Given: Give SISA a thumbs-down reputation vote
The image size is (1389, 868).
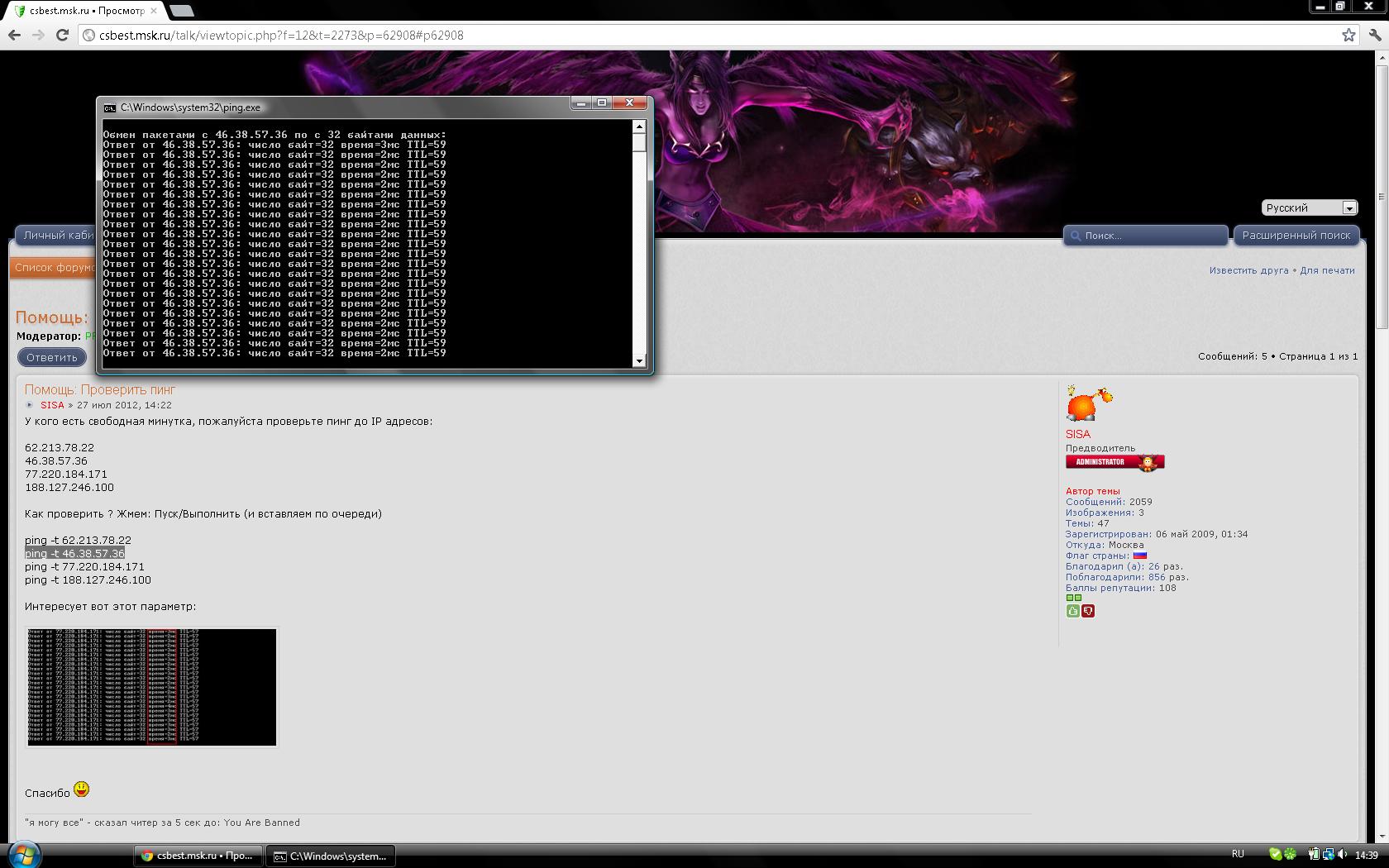Looking at the screenshot, I should (1088, 611).
